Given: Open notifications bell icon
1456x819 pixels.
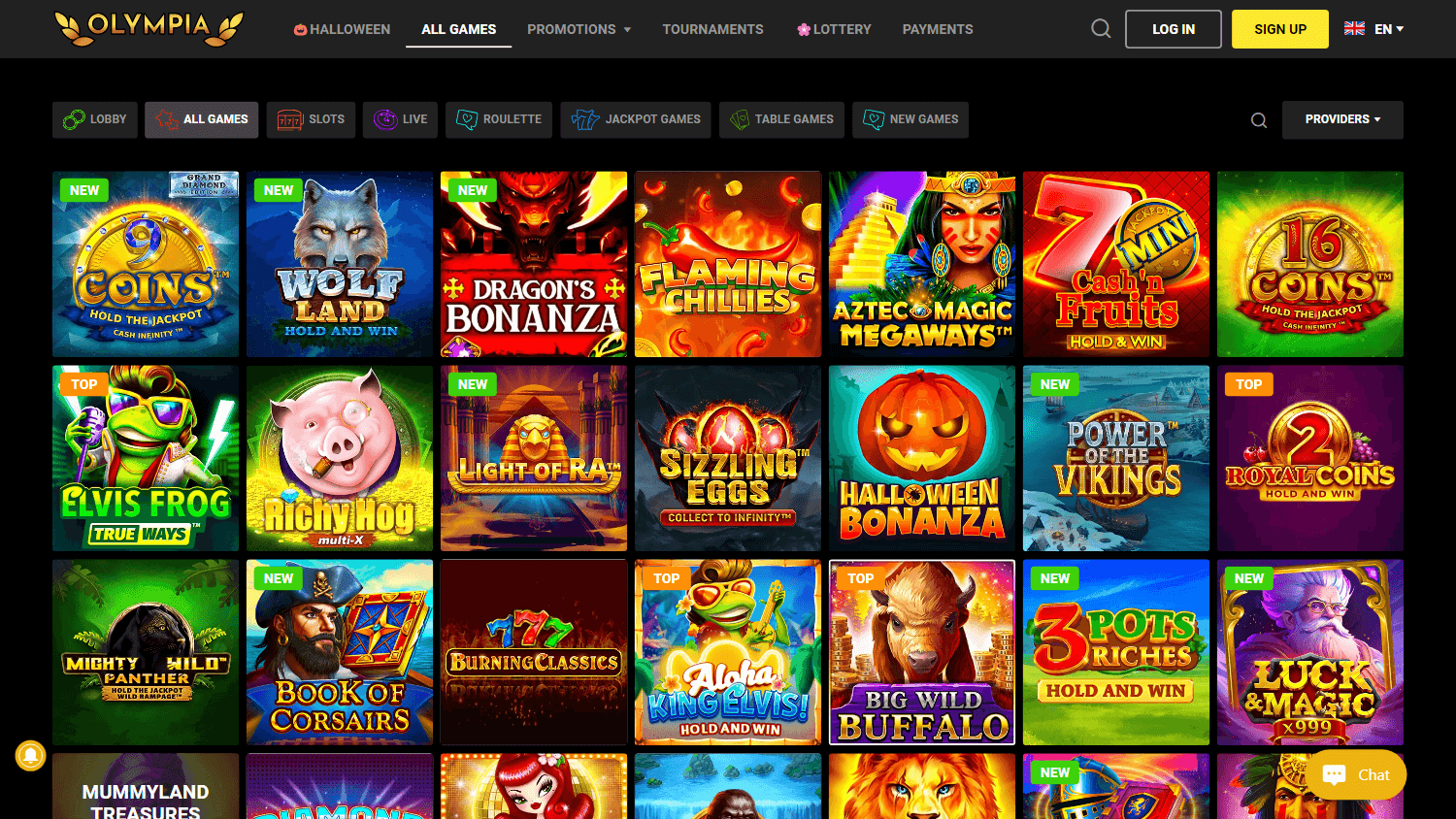Looking at the screenshot, I should (30, 755).
